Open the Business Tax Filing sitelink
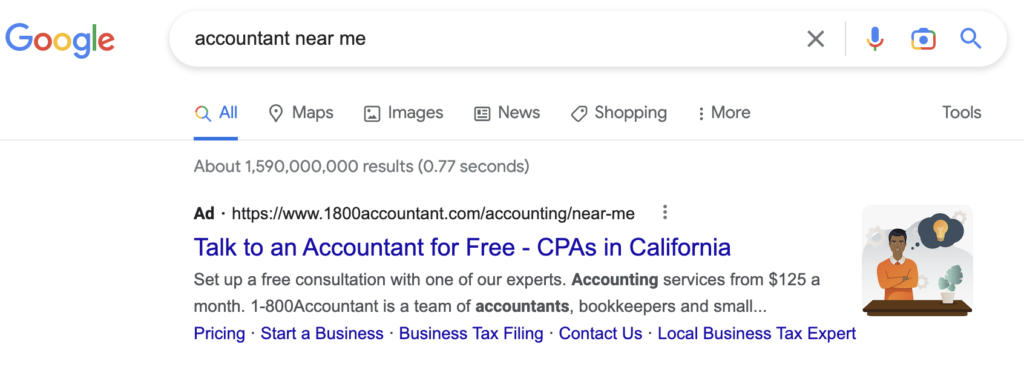Image resolution: width=1024 pixels, height=367 pixels. [471, 334]
